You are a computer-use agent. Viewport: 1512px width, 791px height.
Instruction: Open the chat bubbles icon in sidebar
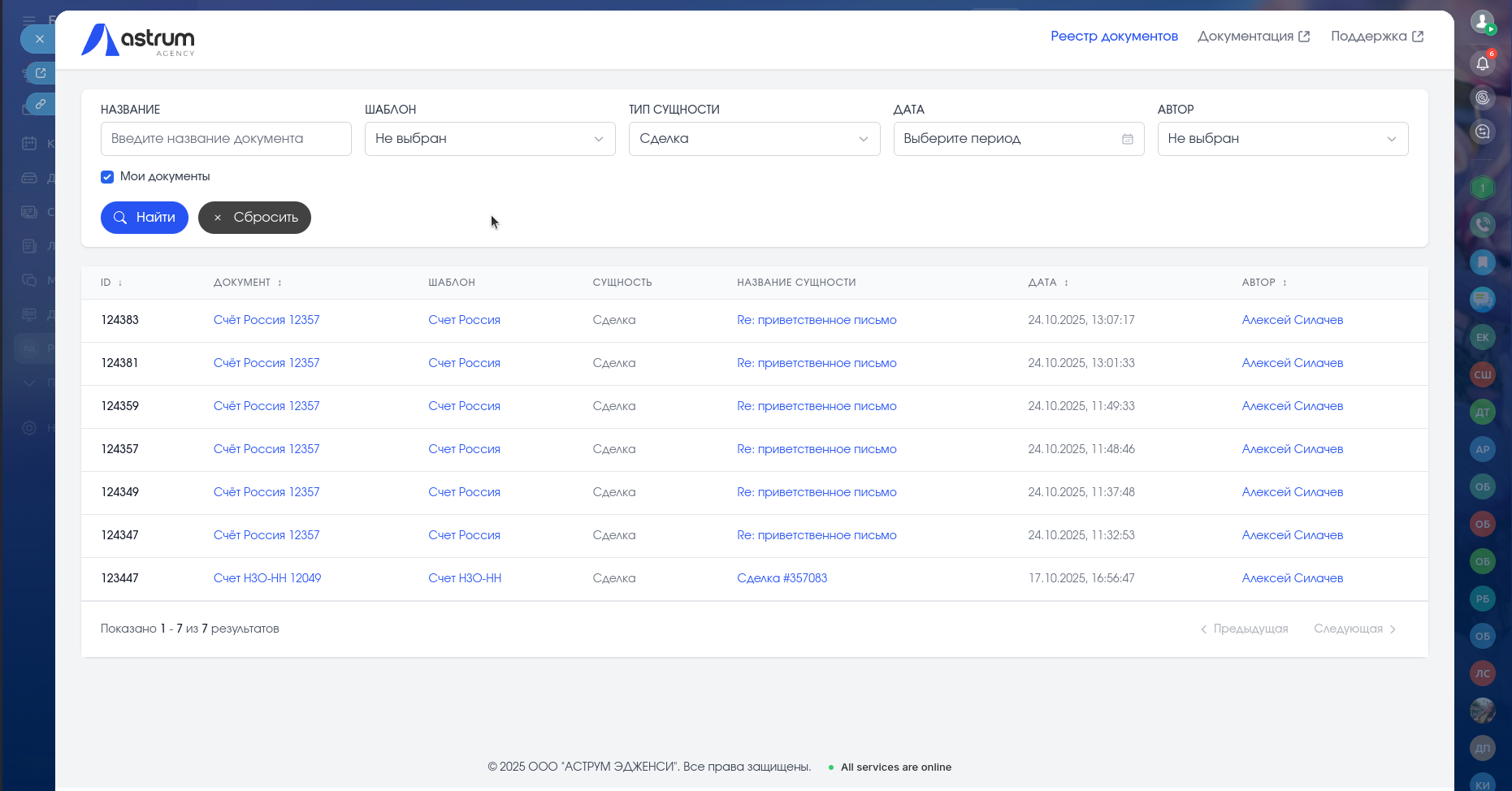(x=1482, y=299)
